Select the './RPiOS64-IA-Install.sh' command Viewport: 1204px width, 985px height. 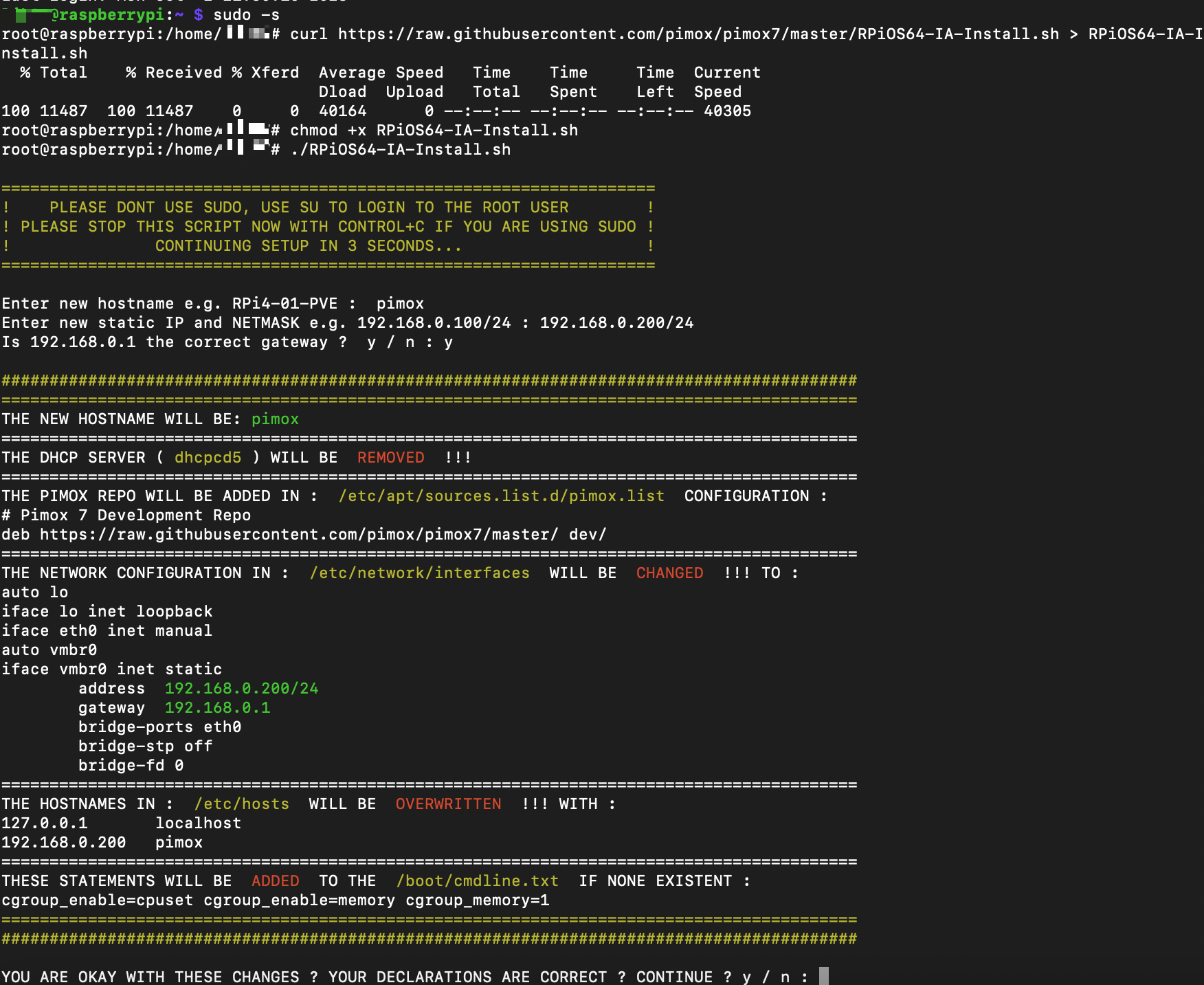coord(400,150)
